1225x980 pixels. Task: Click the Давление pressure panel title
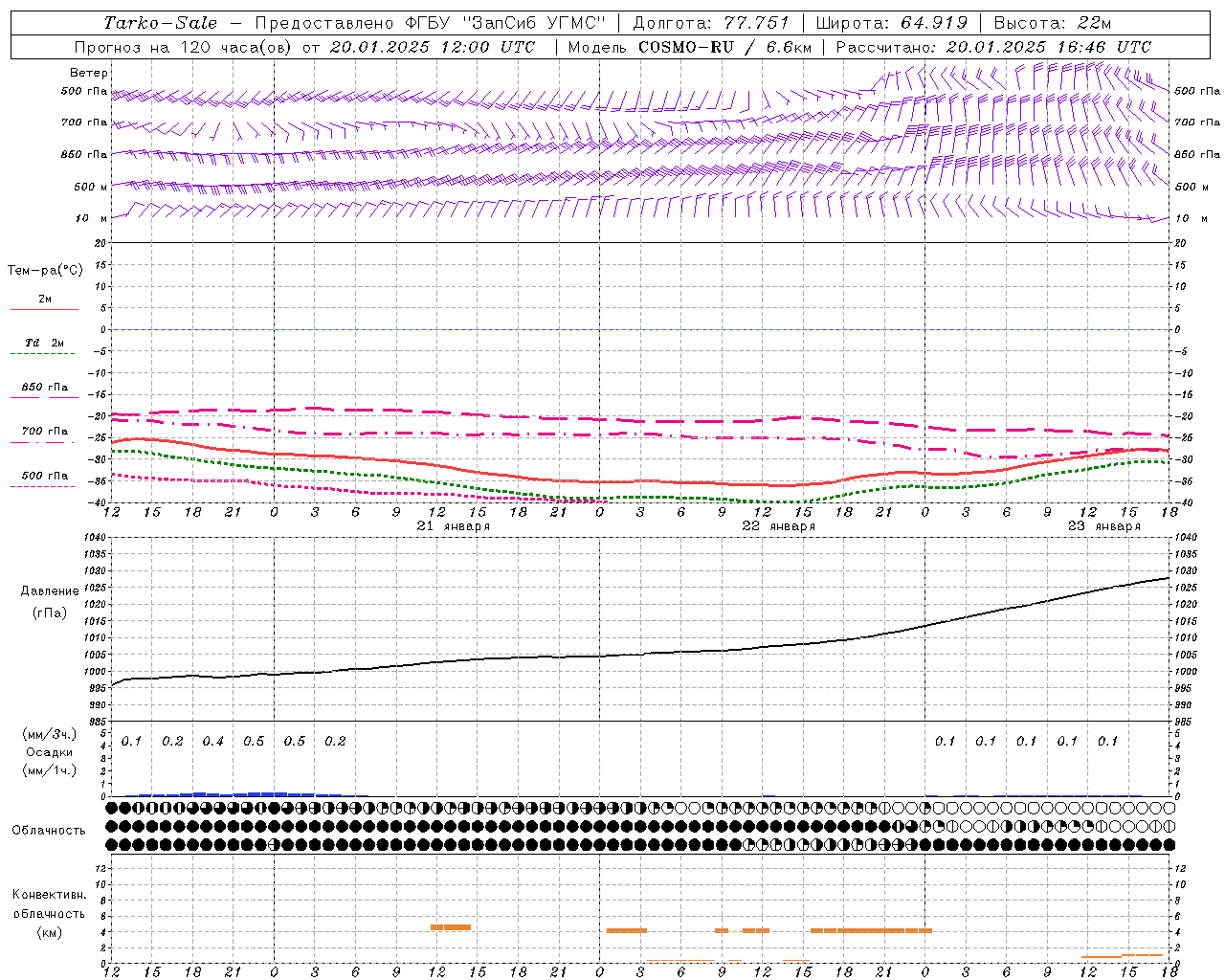50,591
